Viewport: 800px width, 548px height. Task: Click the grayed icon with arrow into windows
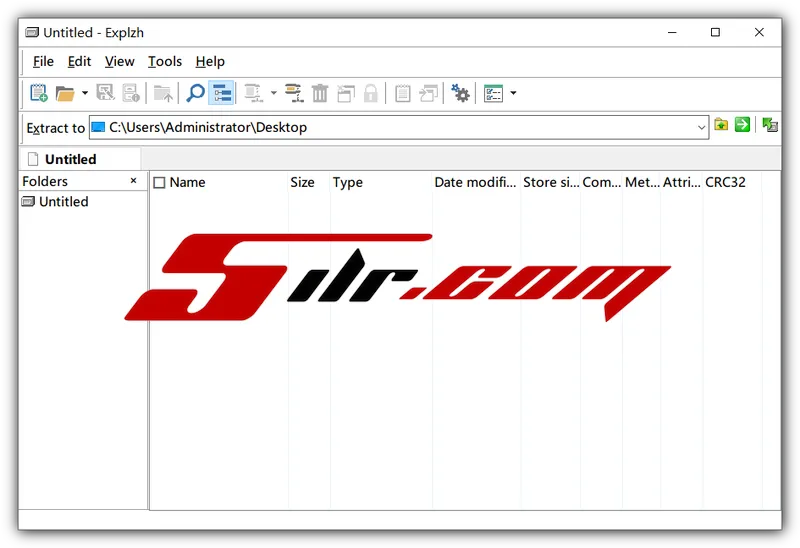point(428,93)
